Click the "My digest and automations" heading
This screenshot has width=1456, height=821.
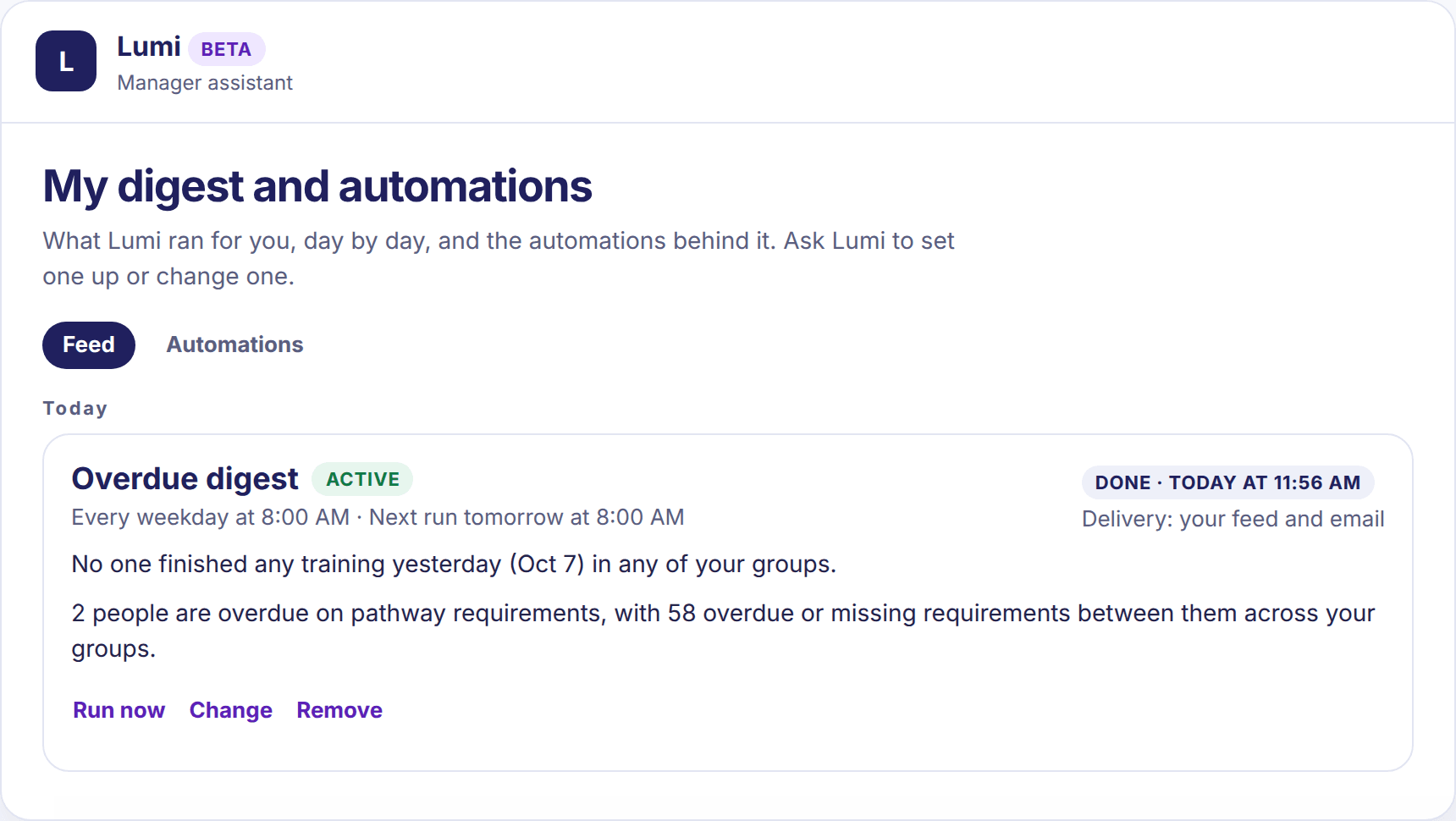point(317,186)
